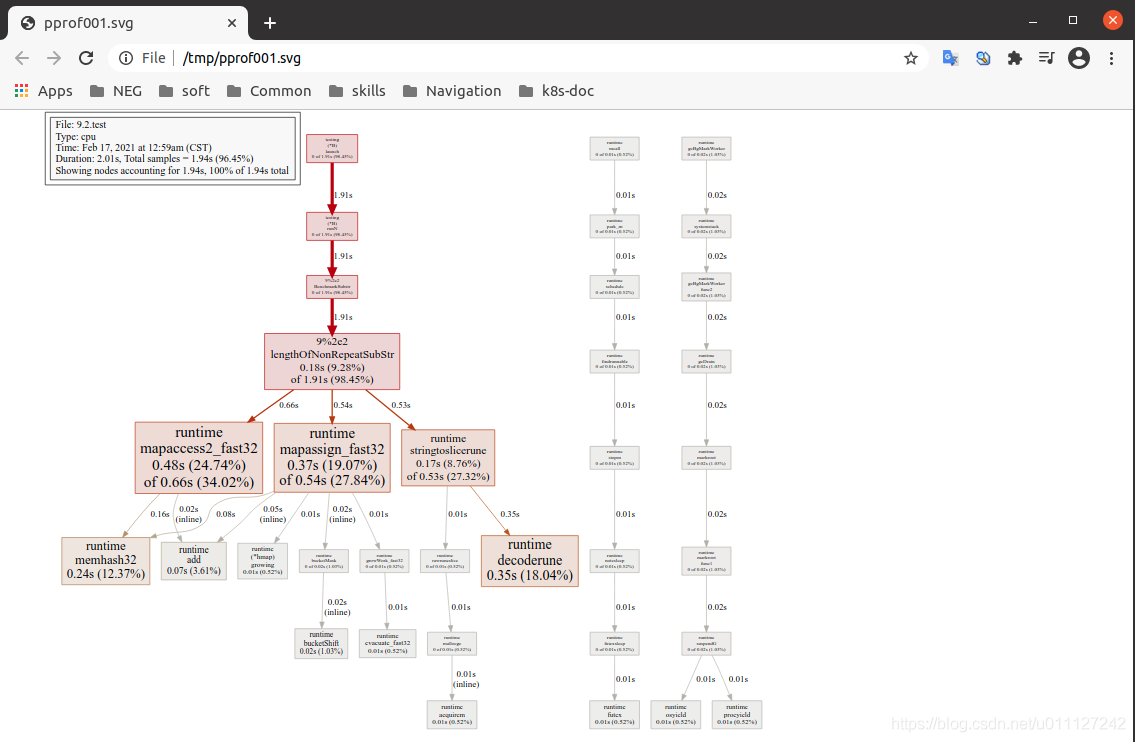Screen dimensions: 1135x742
Task: Click the 0.54s edge label
Action: [343, 405]
